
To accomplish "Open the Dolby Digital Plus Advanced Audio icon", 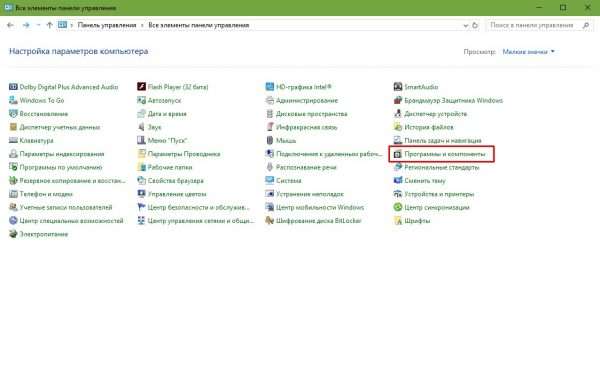I will point(13,87).
